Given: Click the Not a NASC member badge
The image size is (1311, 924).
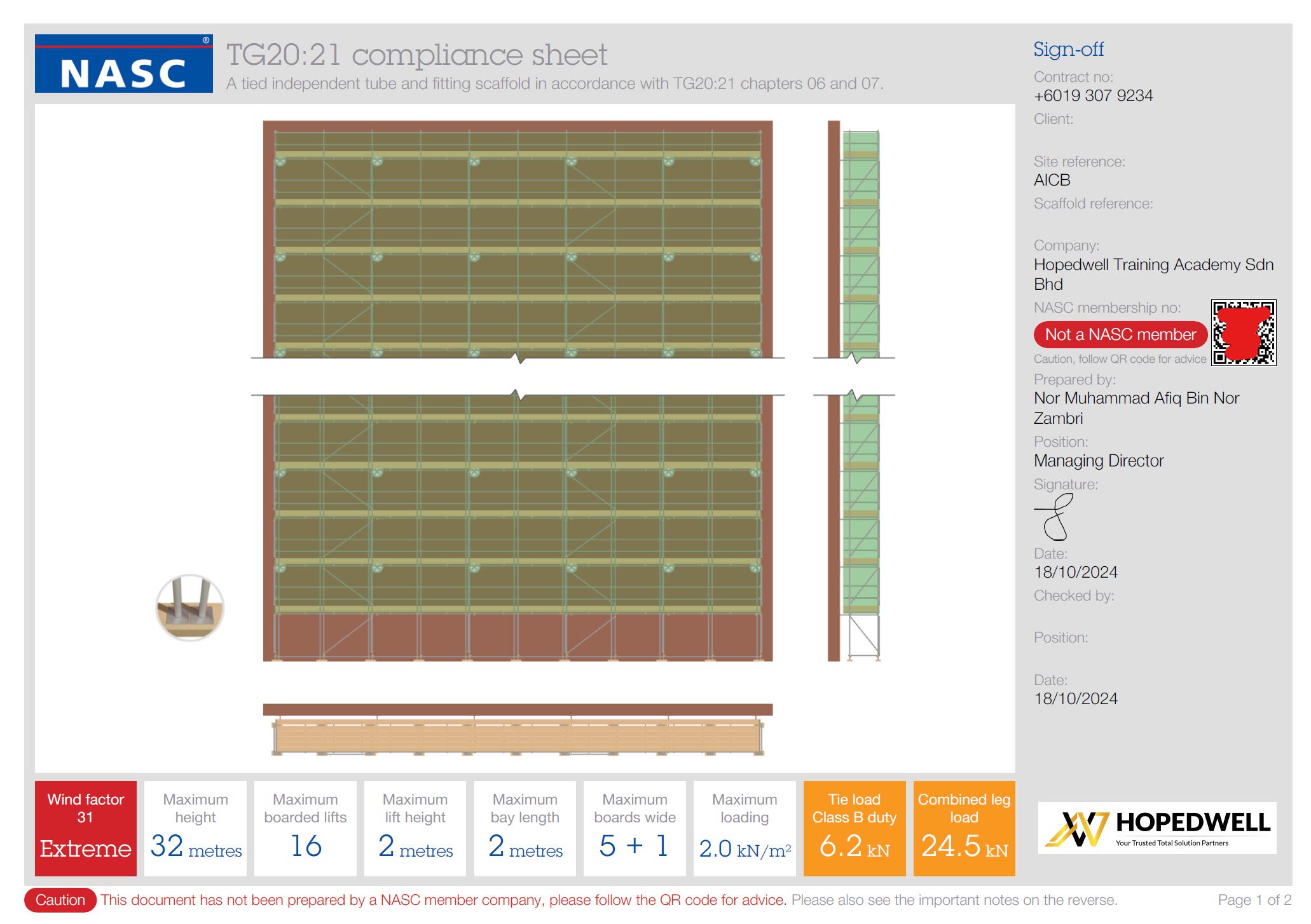Looking at the screenshot, I should tap(1120, 335).
